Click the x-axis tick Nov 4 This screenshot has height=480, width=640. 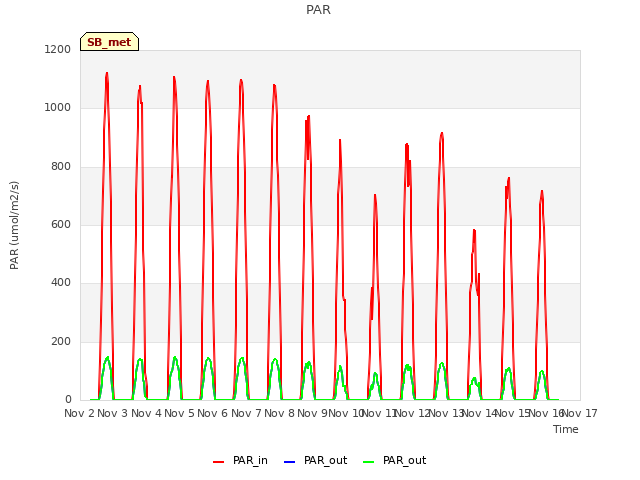pos(146,413)
